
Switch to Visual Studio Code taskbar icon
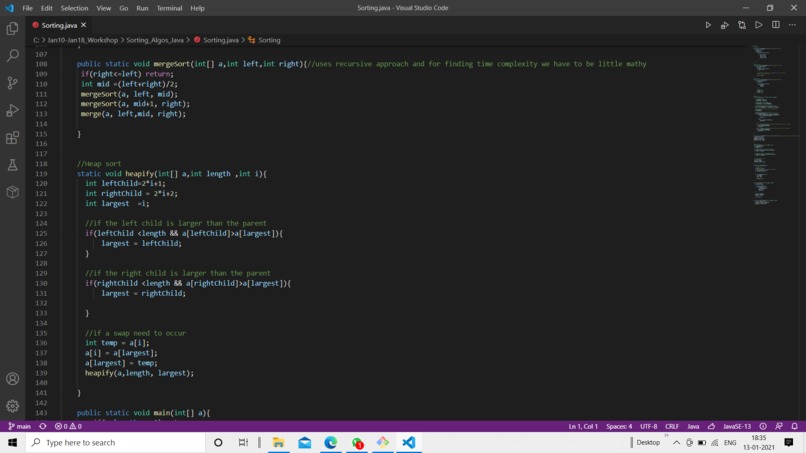tap(409, 442)
